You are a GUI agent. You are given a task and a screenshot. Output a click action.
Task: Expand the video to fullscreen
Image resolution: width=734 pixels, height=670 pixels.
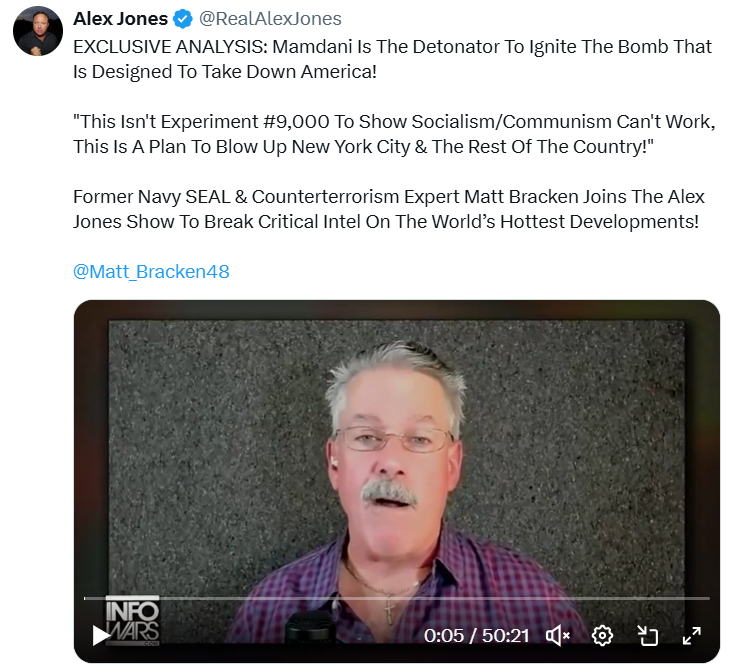pos(692,636)
